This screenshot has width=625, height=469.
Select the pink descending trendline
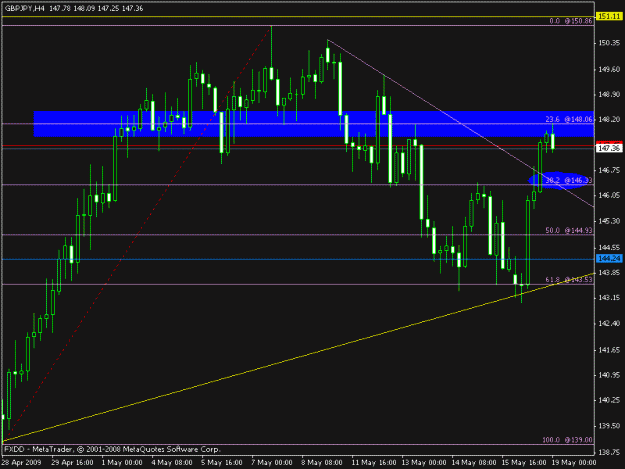460,123
